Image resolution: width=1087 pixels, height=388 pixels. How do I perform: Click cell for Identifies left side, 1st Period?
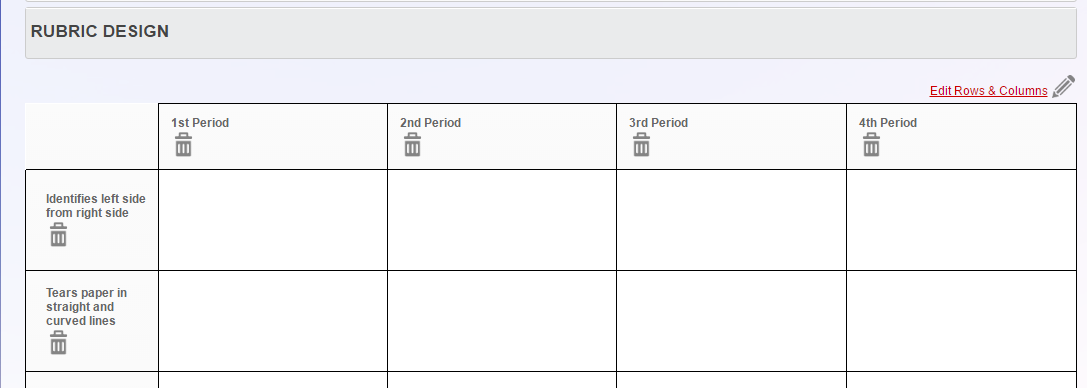273,220
